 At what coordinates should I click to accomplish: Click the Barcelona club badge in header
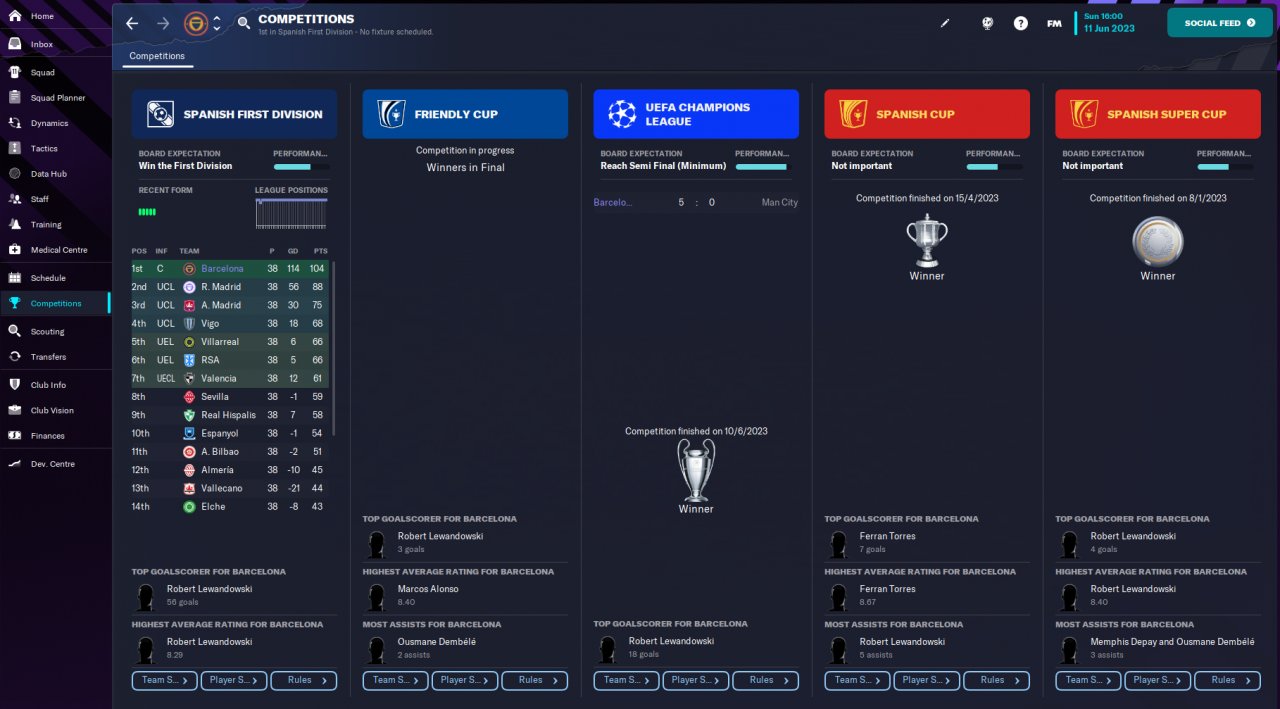[196, 23]
